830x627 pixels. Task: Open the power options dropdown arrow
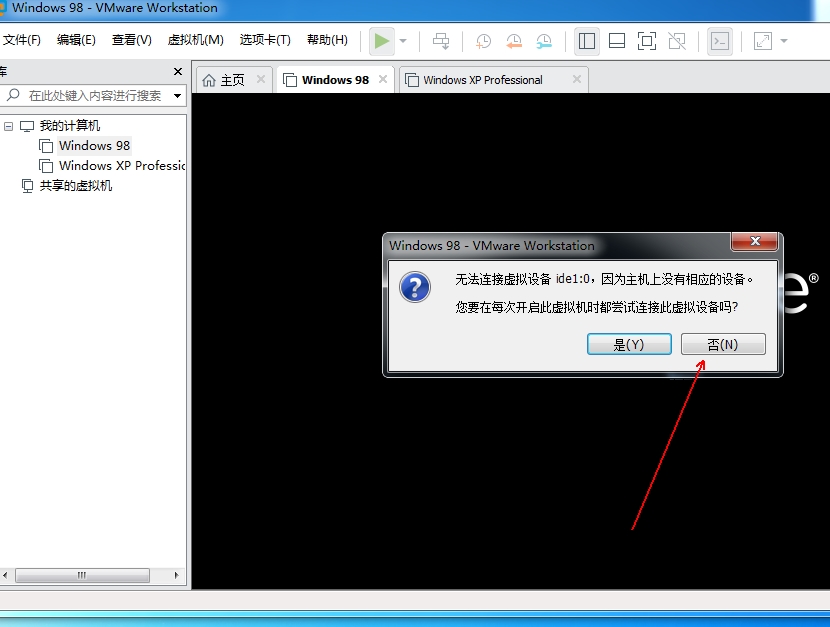pos(403,41)
